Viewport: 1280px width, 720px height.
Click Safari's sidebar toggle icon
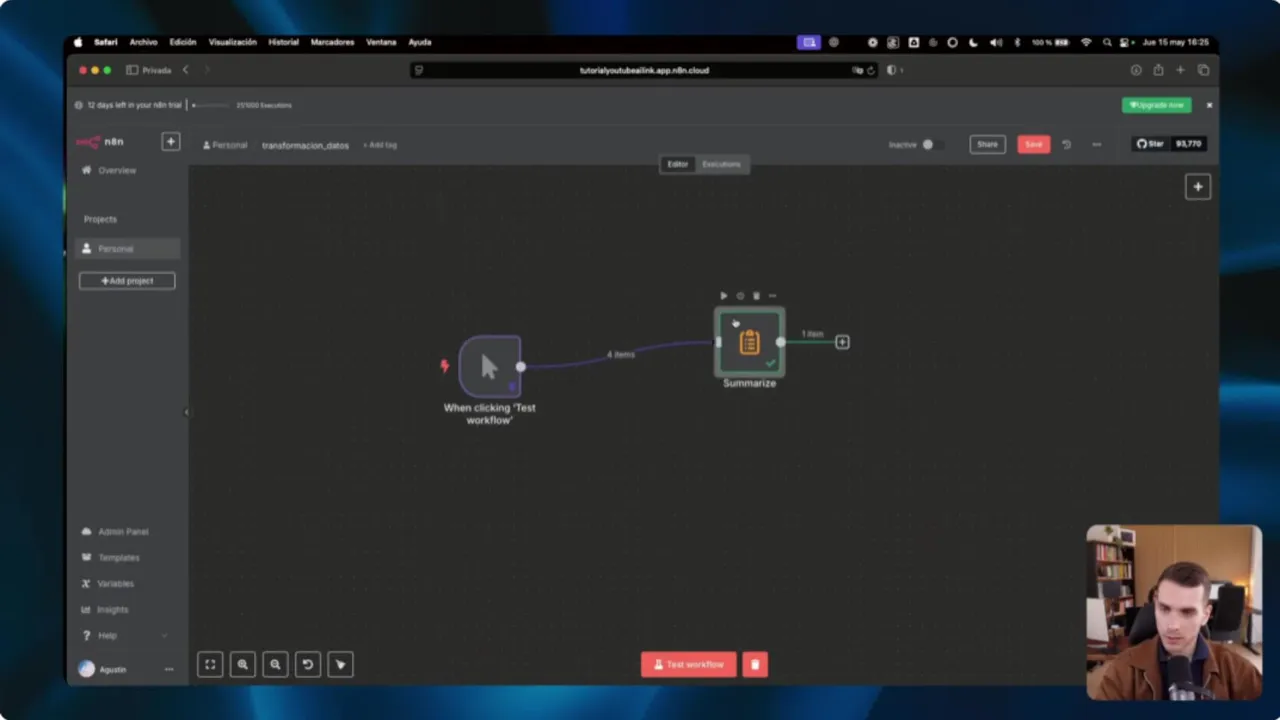132,70
